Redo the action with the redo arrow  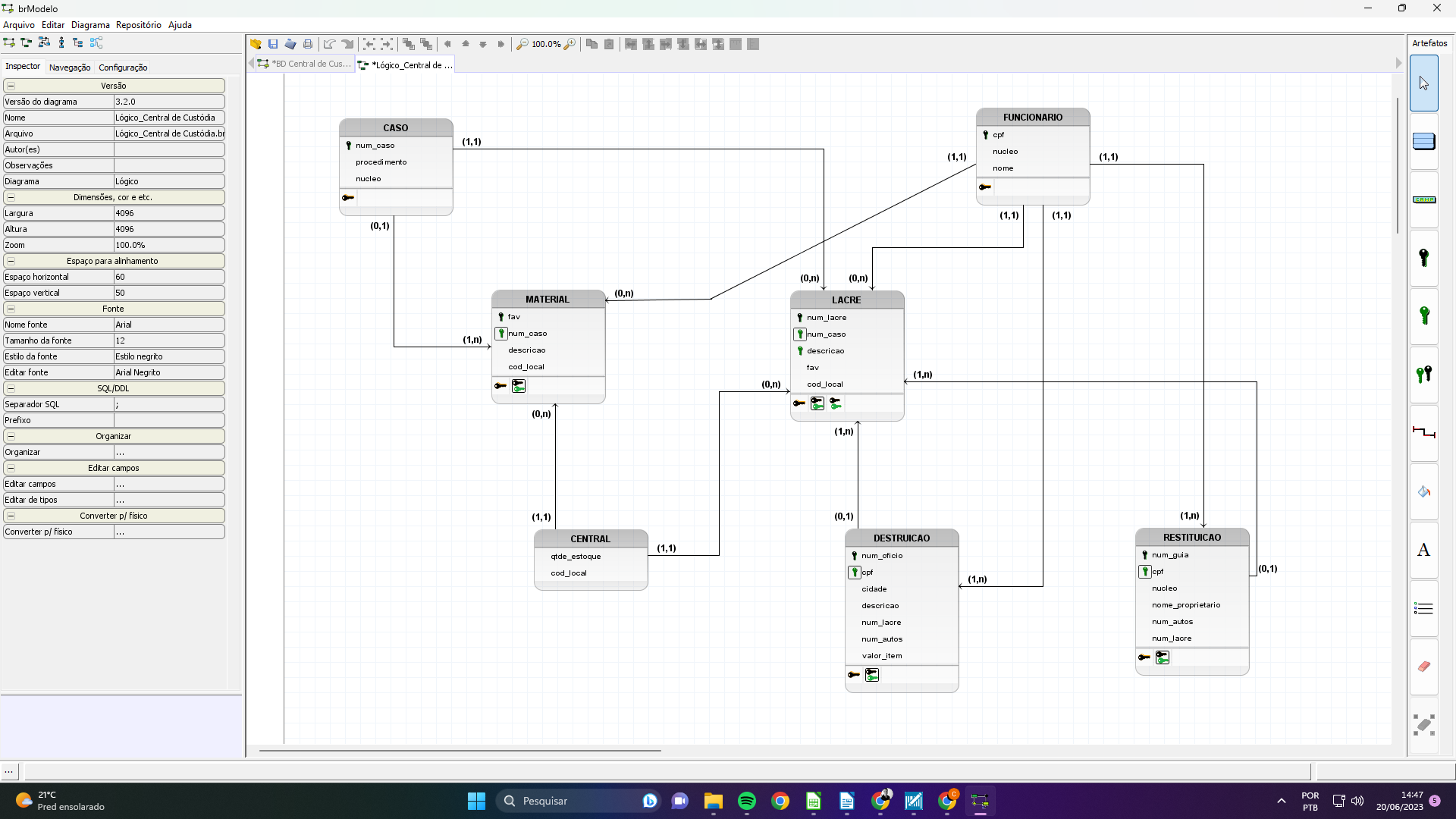coord(347,44)
